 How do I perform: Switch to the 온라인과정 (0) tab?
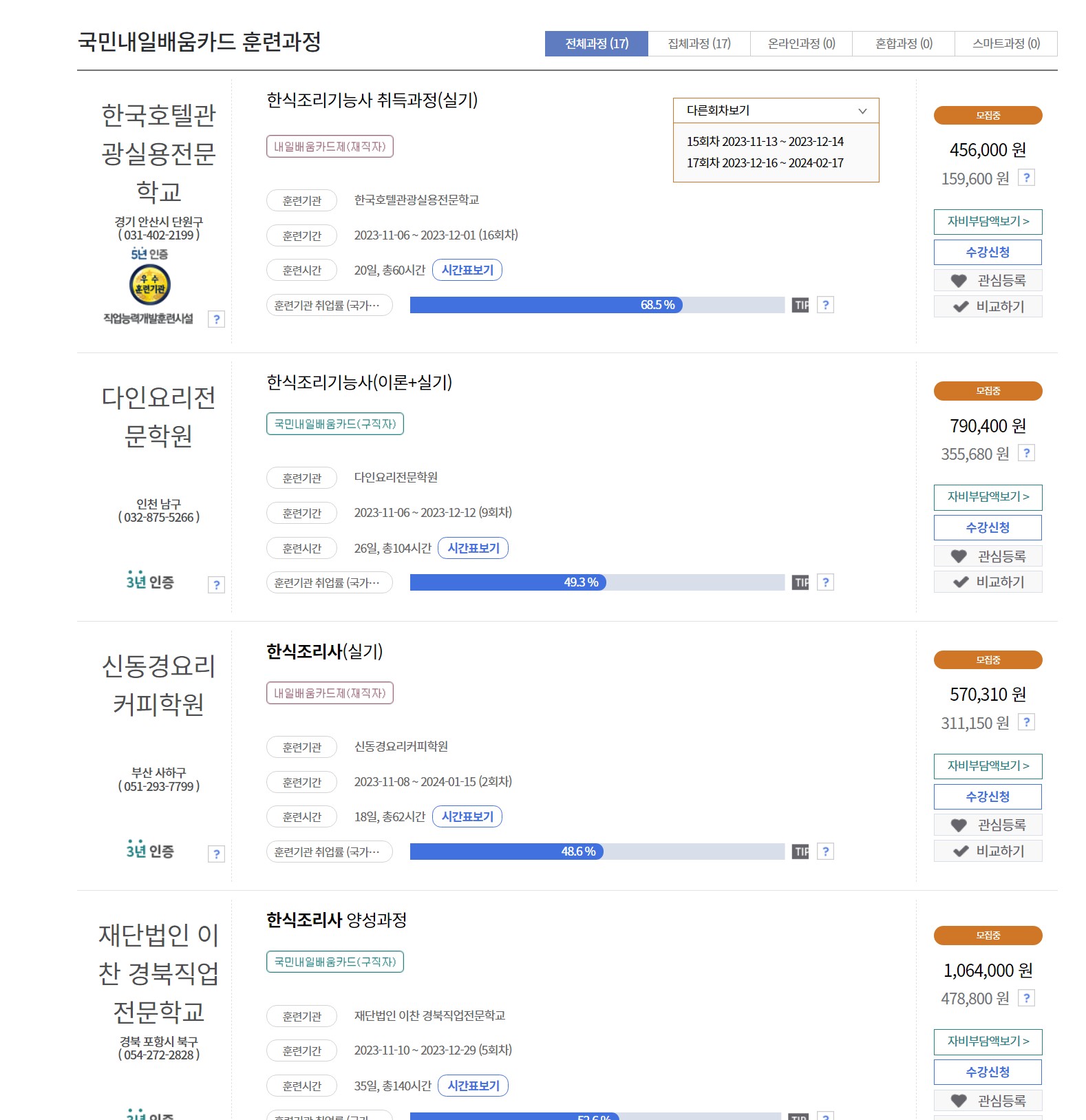pyautogui.click(x=800, y=43)
